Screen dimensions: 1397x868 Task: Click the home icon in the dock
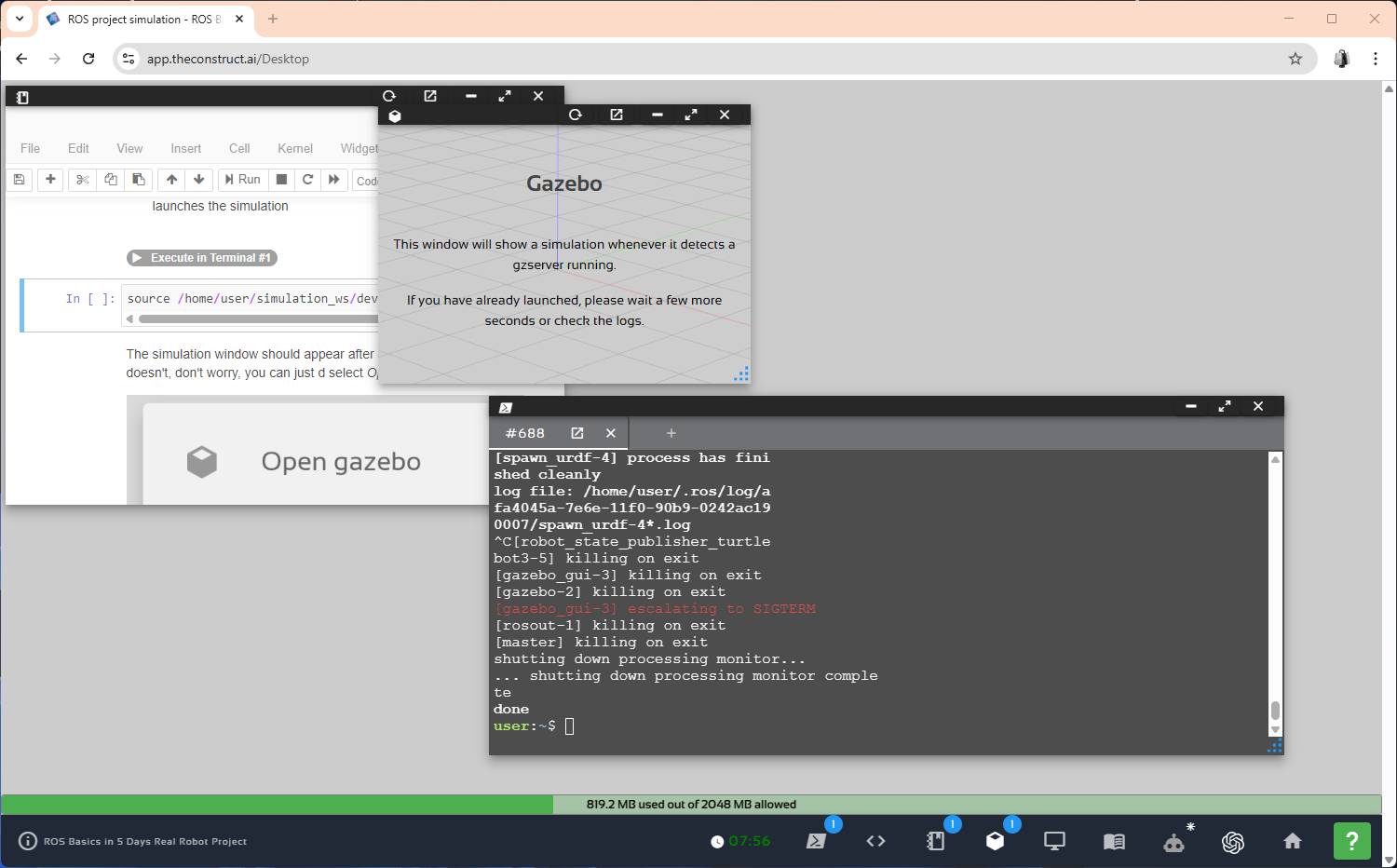(x=1293, y=841)
